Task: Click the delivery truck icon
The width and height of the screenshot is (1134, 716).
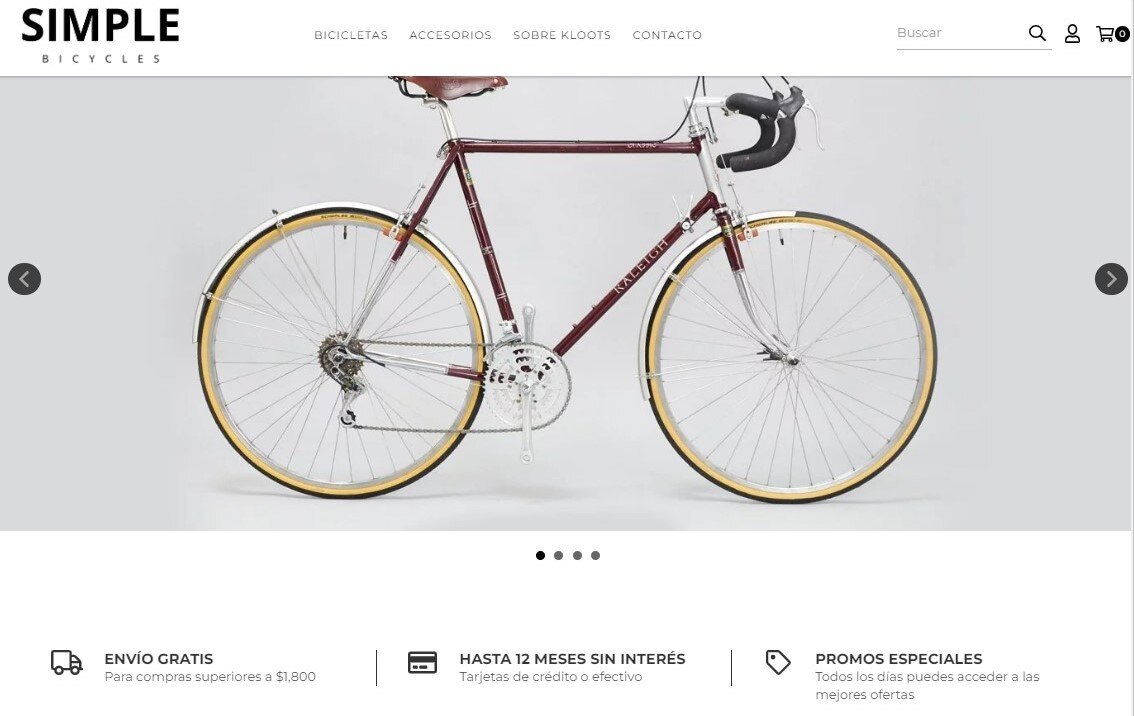Action: [x=67, y=662]
